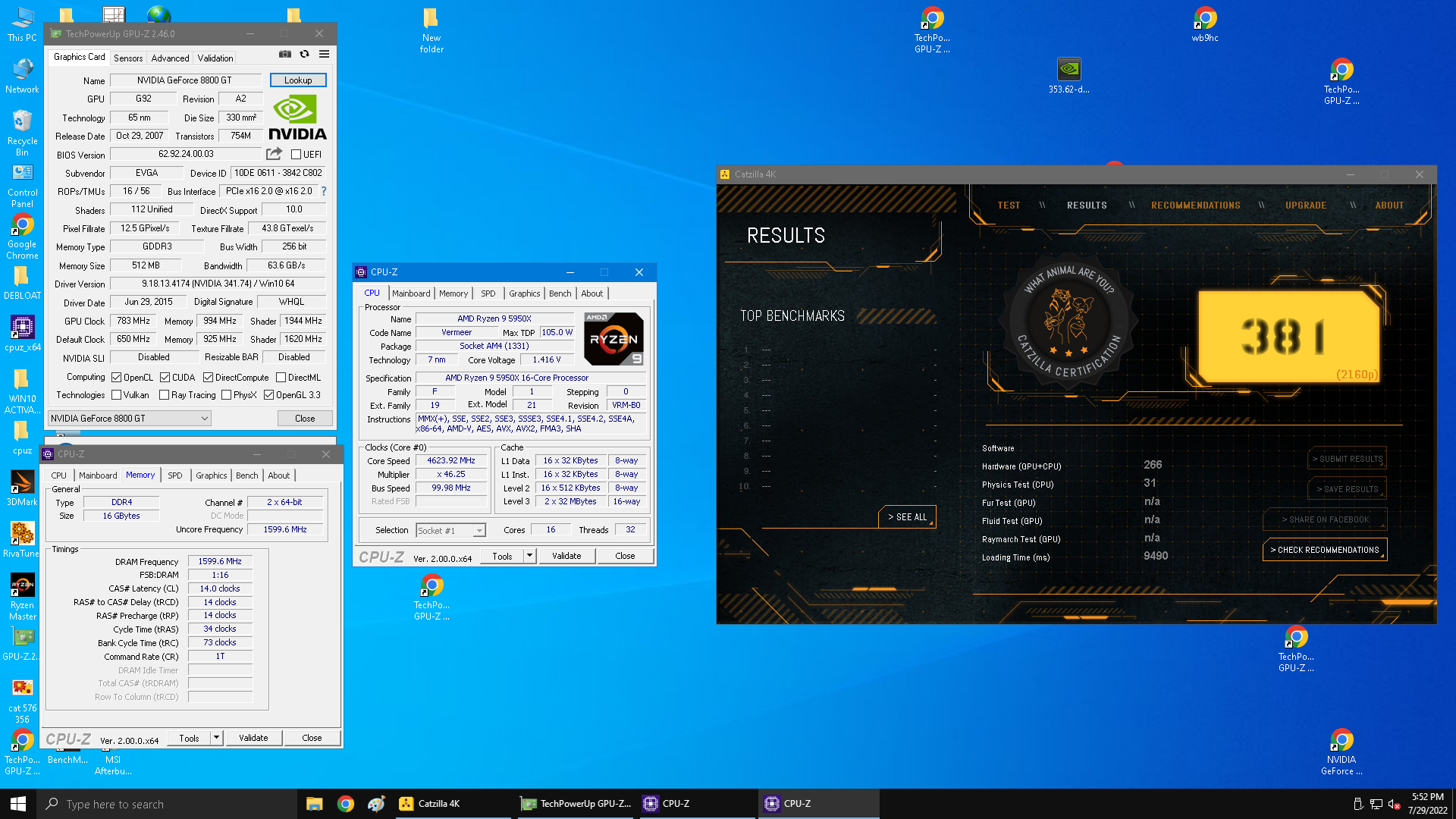
Task: Open the 353.62 NVIDIA driver installer icon
Action: [1068, 76]
